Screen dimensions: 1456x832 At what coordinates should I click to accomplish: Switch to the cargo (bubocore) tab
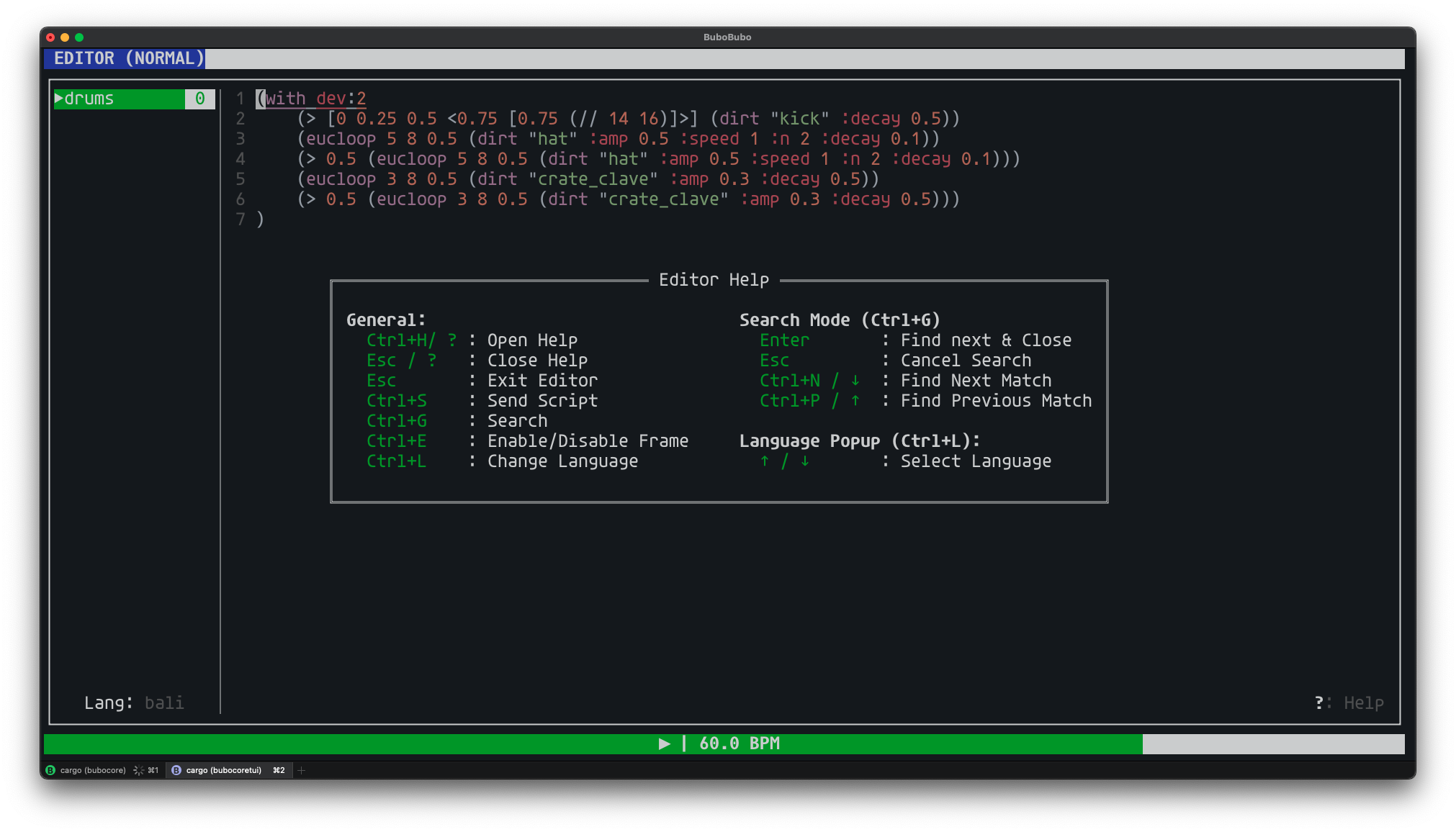point(93,770)
